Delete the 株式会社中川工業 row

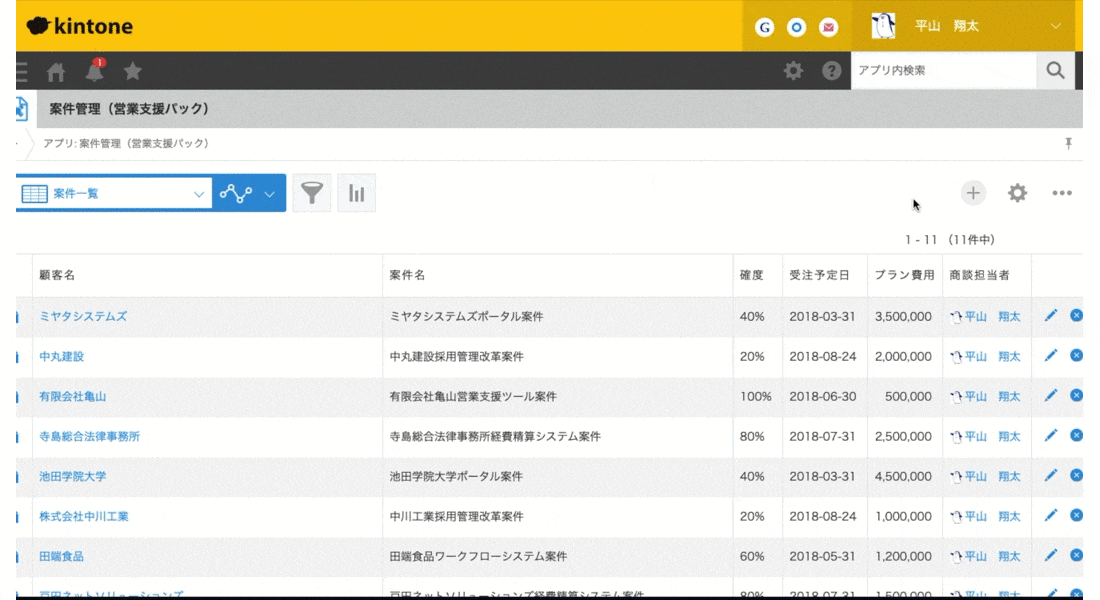click(x=1076, y=516)
